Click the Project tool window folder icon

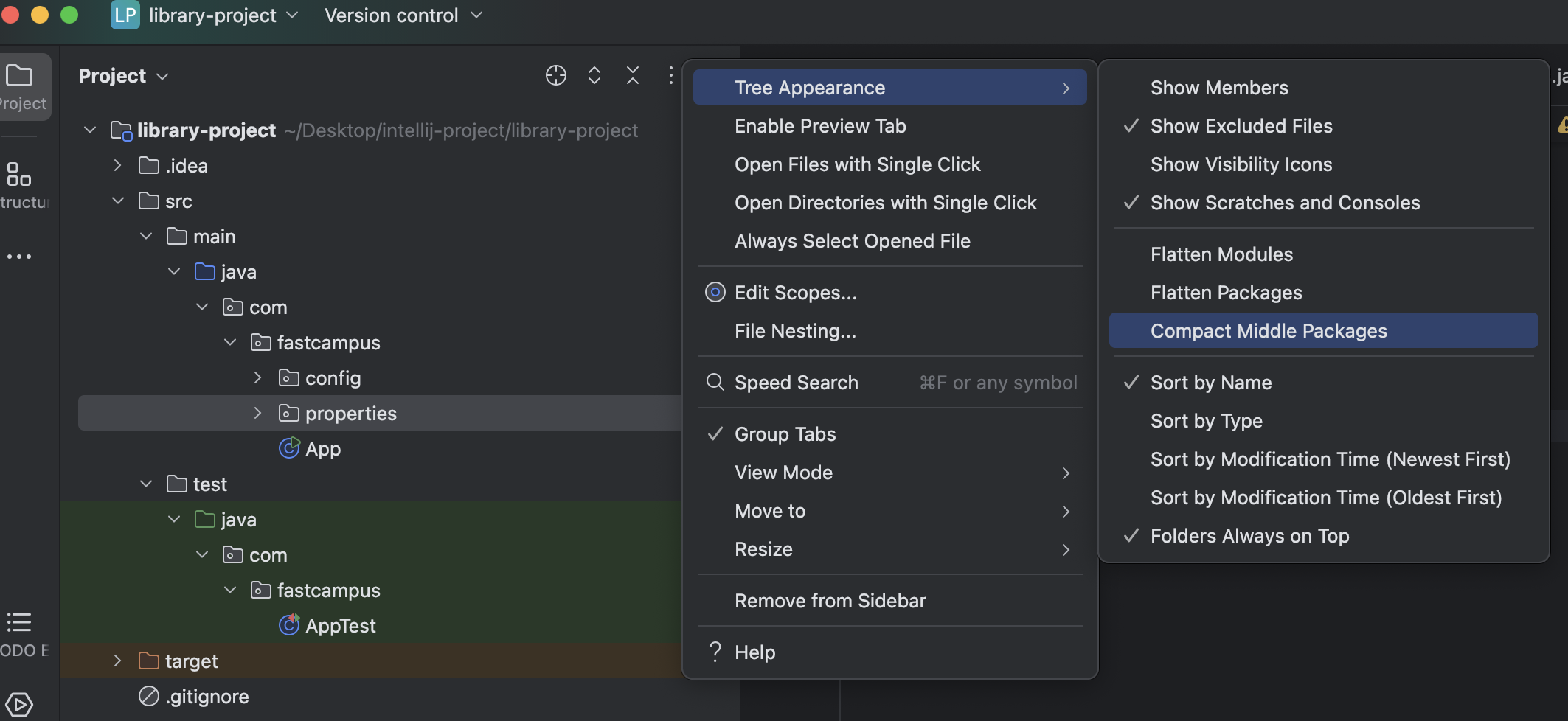click(19, 76)
